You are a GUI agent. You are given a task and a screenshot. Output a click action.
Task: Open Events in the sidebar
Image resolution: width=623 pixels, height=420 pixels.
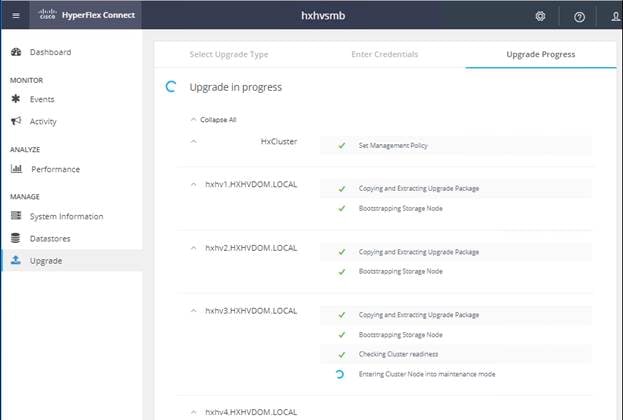(x=42, y=99)
